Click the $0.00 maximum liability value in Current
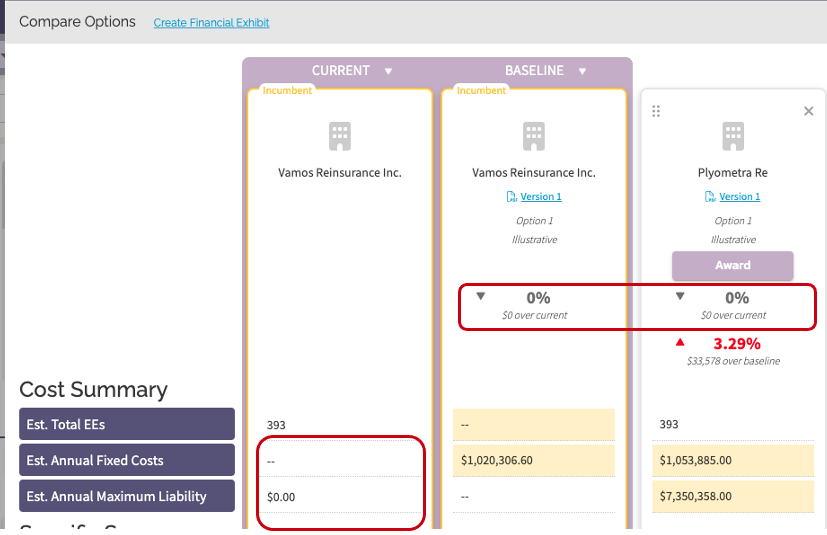The image size is (827, 535). [x=281, y=497]
